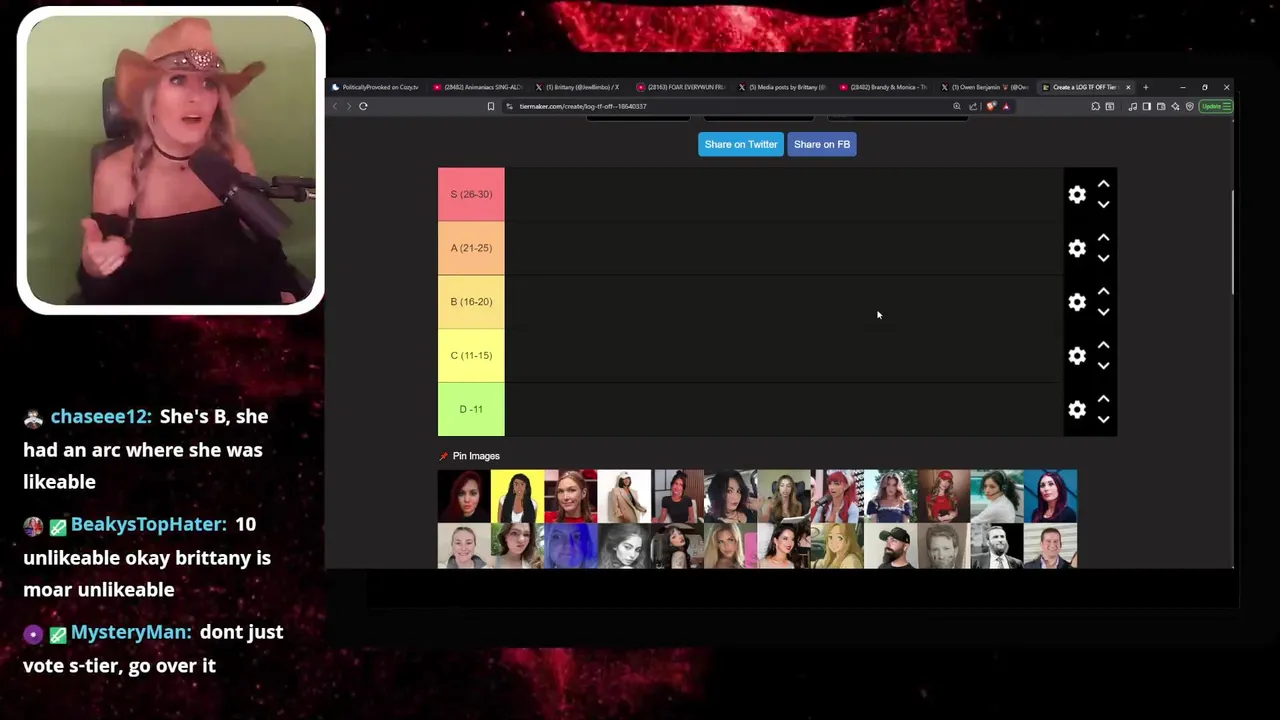Click Share on Twitter button
The height and width of the screenshot is (720, 1280).
point(741,144)
